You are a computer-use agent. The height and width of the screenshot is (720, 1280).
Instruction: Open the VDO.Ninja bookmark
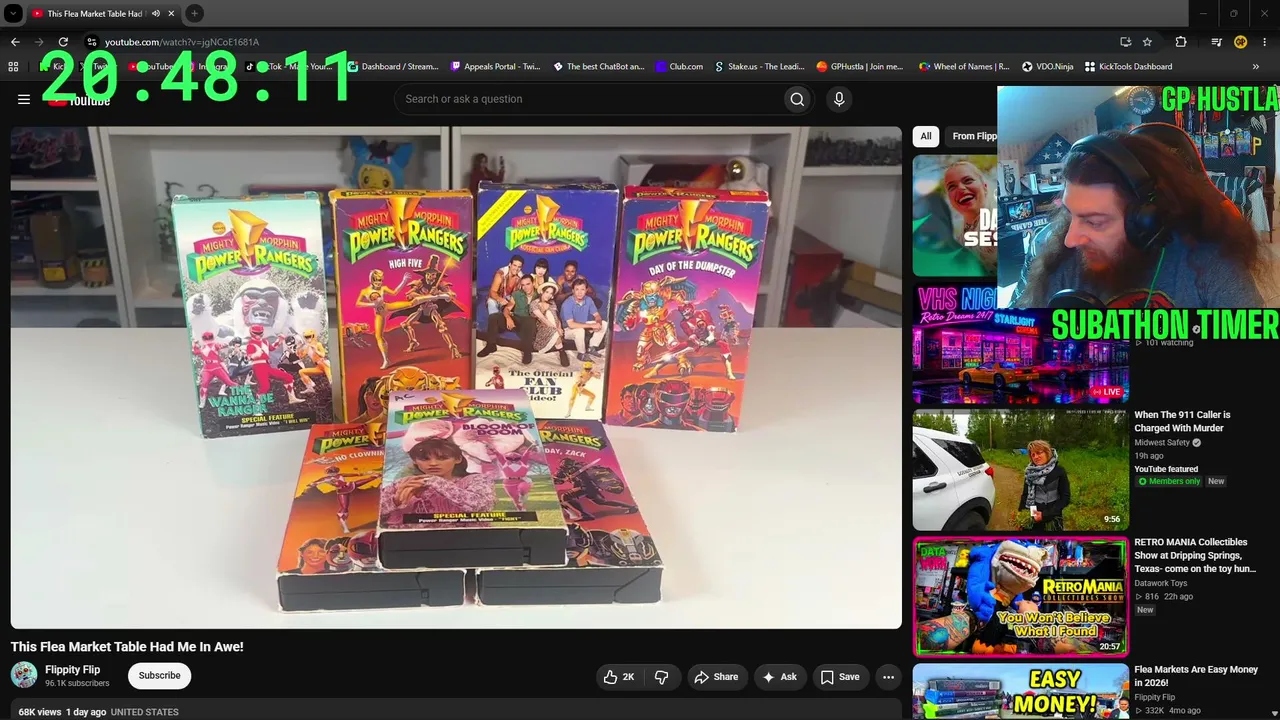(1048, 67)
